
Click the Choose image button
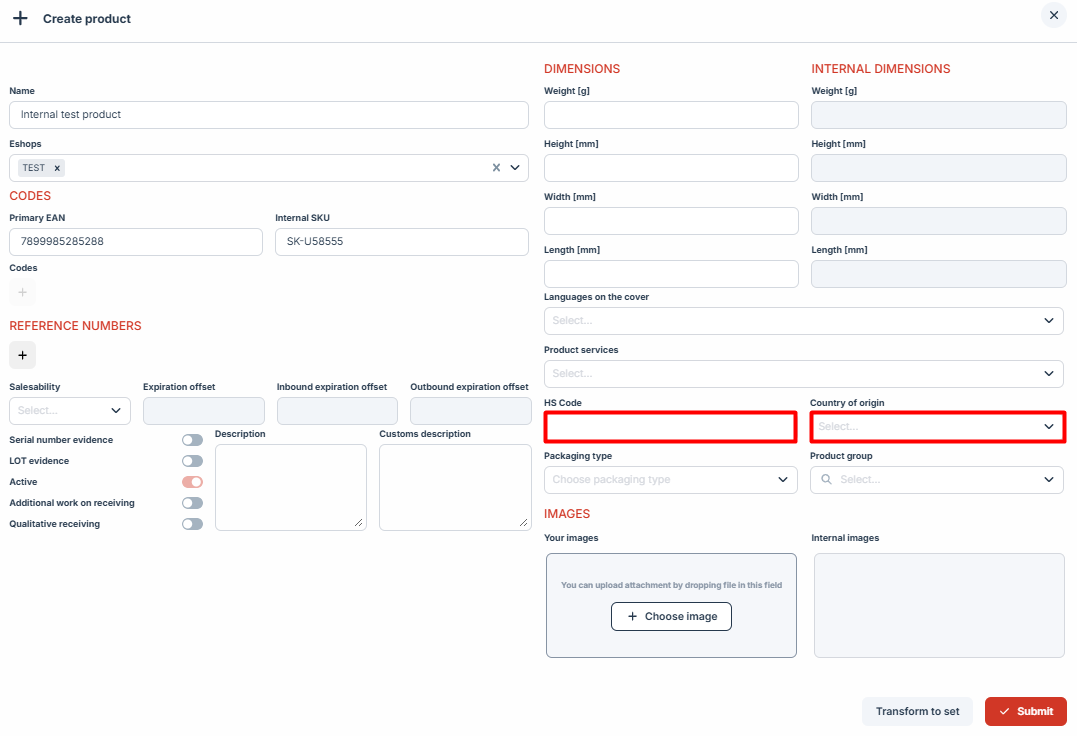pyautogui.click(x=671, y=617)
